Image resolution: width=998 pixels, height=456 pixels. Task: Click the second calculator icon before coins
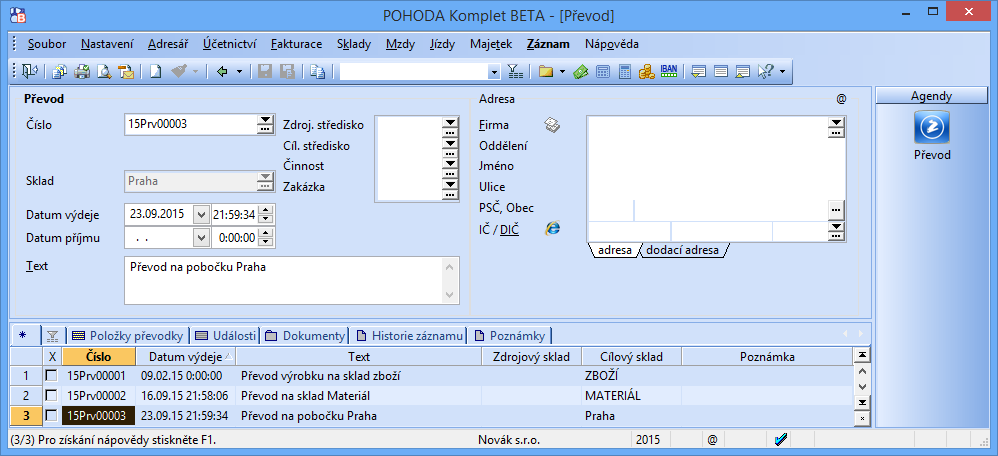[625, 72]
